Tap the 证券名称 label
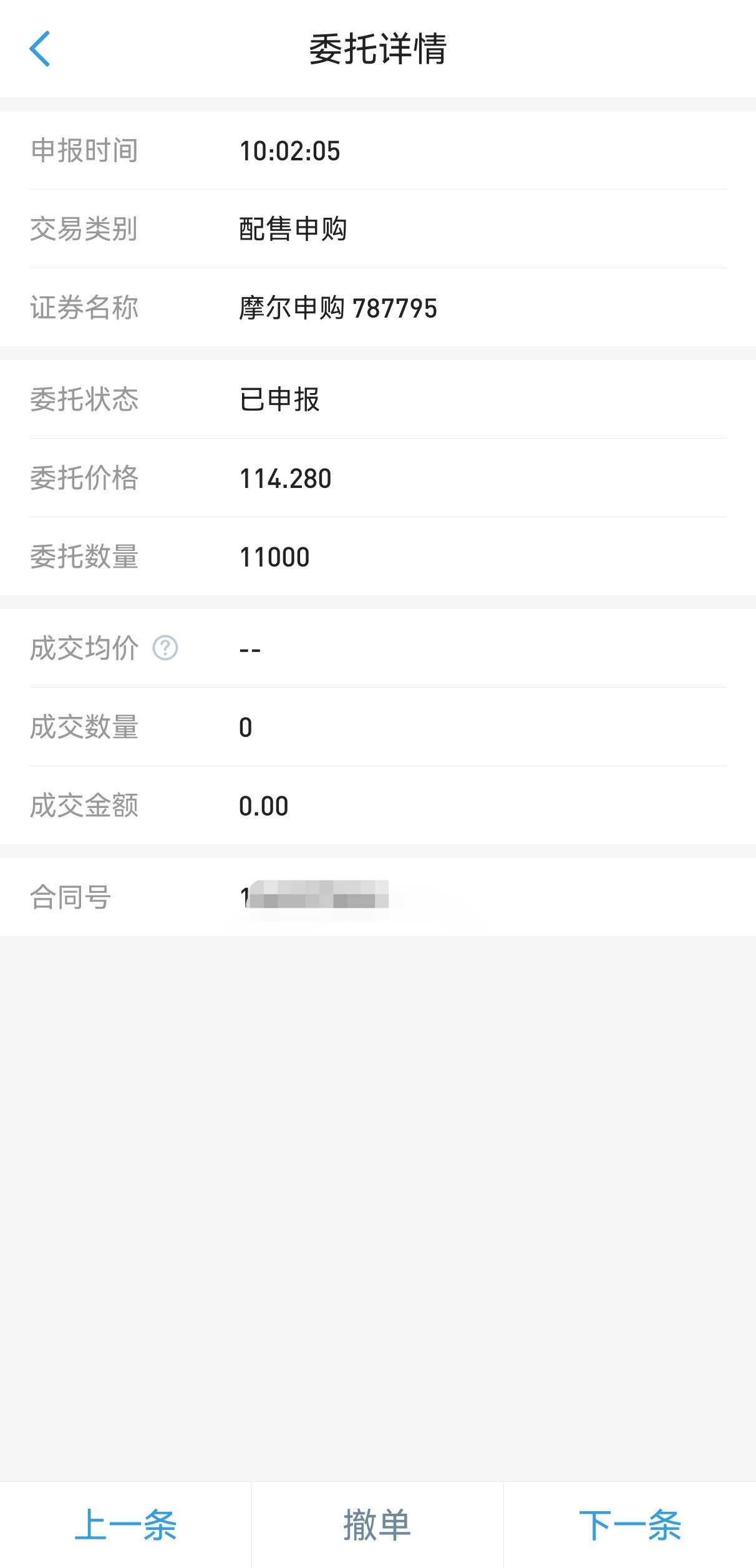 coord(84,308)
